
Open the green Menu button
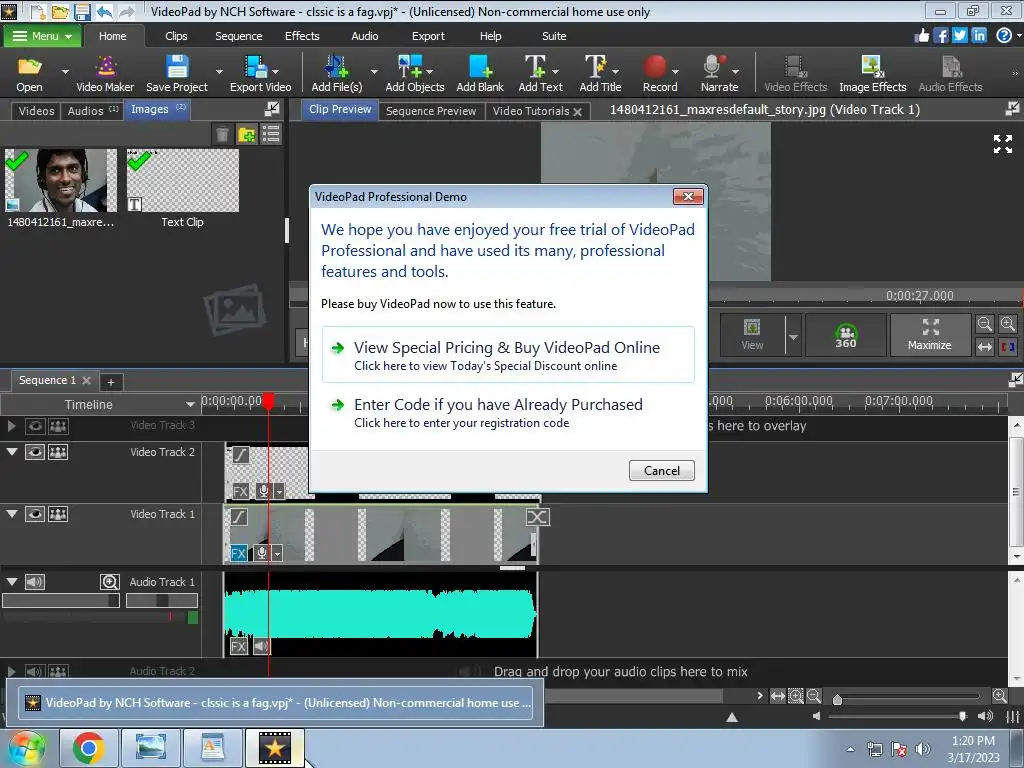point(42,36)
